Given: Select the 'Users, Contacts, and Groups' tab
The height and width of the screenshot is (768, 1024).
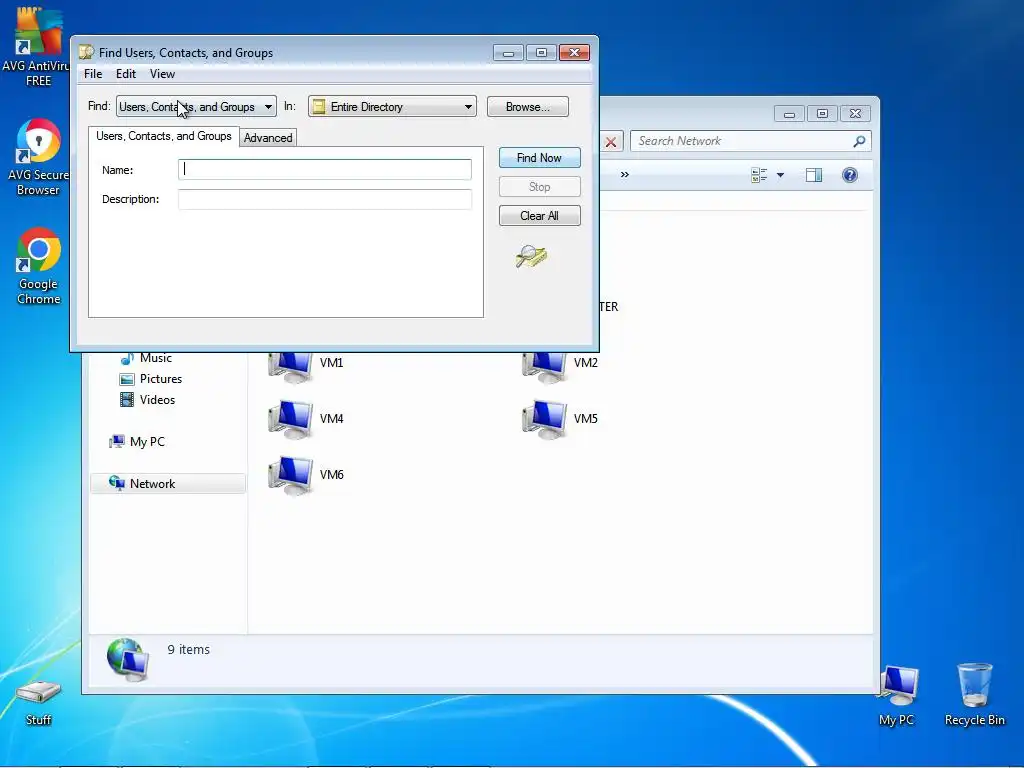Looking at the screenshot, I should point(164,136).
